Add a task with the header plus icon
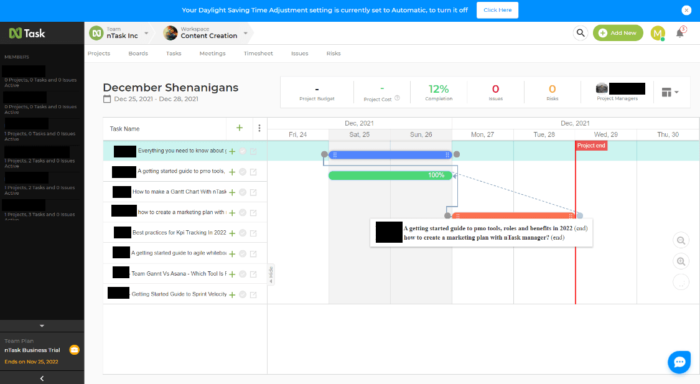Image resolution: width=700 pixels, height=384 pixels. 239,128
